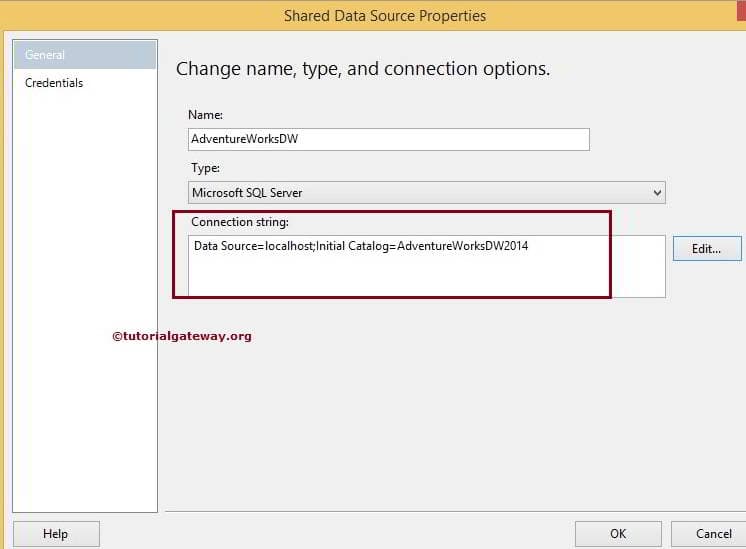Click the Name field containing AdventureWorksDW
Image resolution: width=746 pixels, height=549 pixels.
click(389, 139)
